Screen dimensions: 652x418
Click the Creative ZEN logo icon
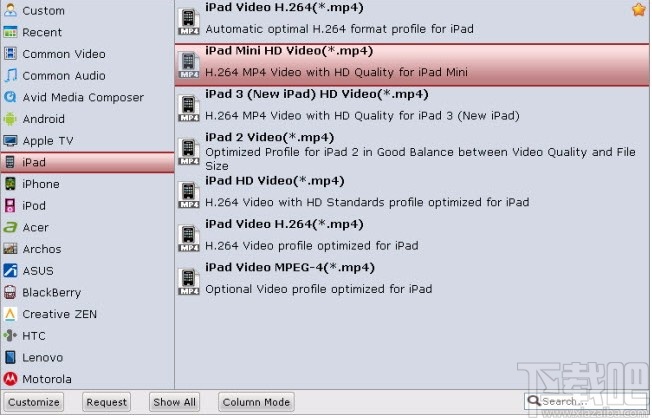click(x=10, y=314)
